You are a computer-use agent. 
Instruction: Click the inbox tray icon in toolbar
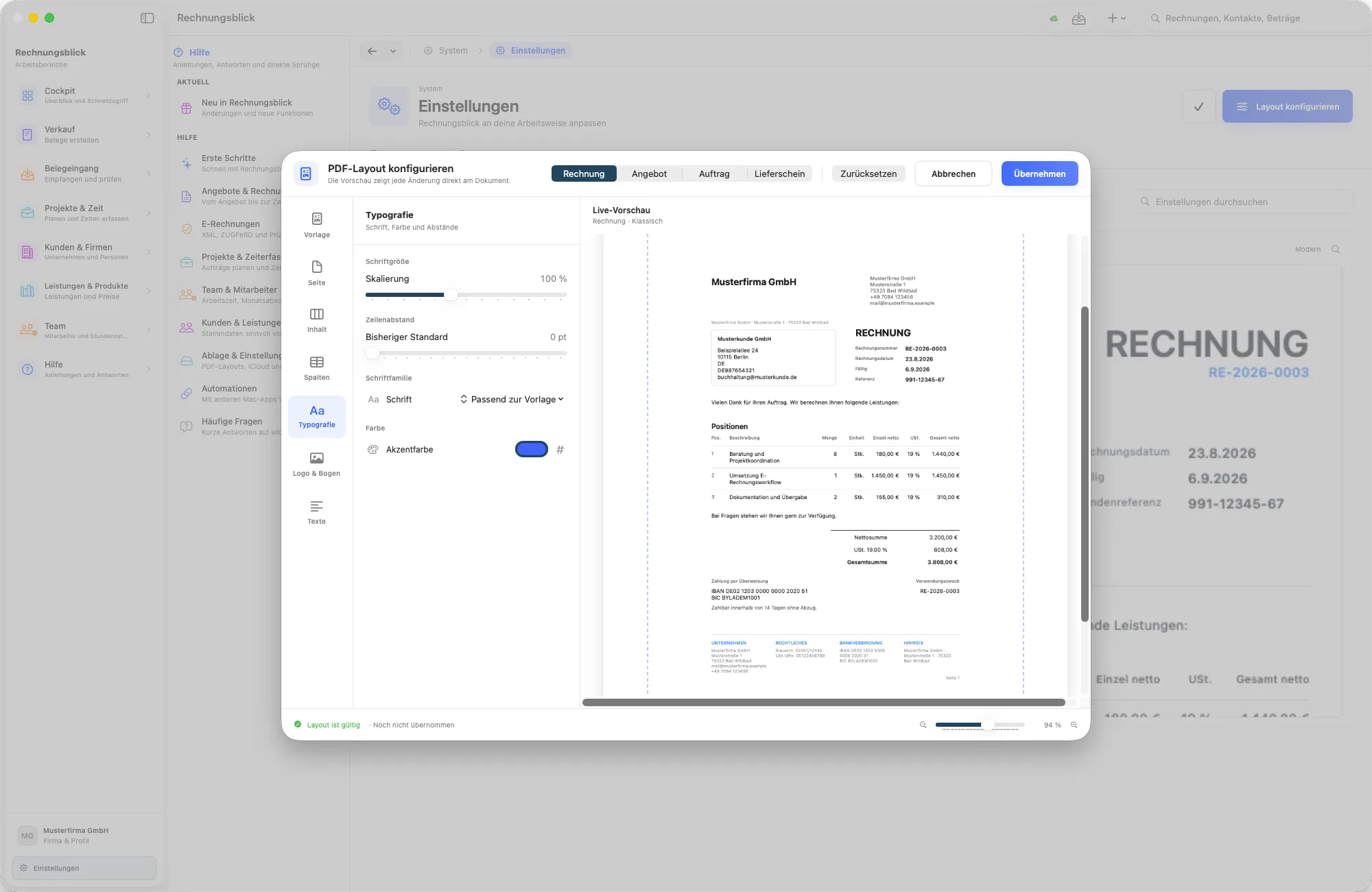(x=1079, y=19)
